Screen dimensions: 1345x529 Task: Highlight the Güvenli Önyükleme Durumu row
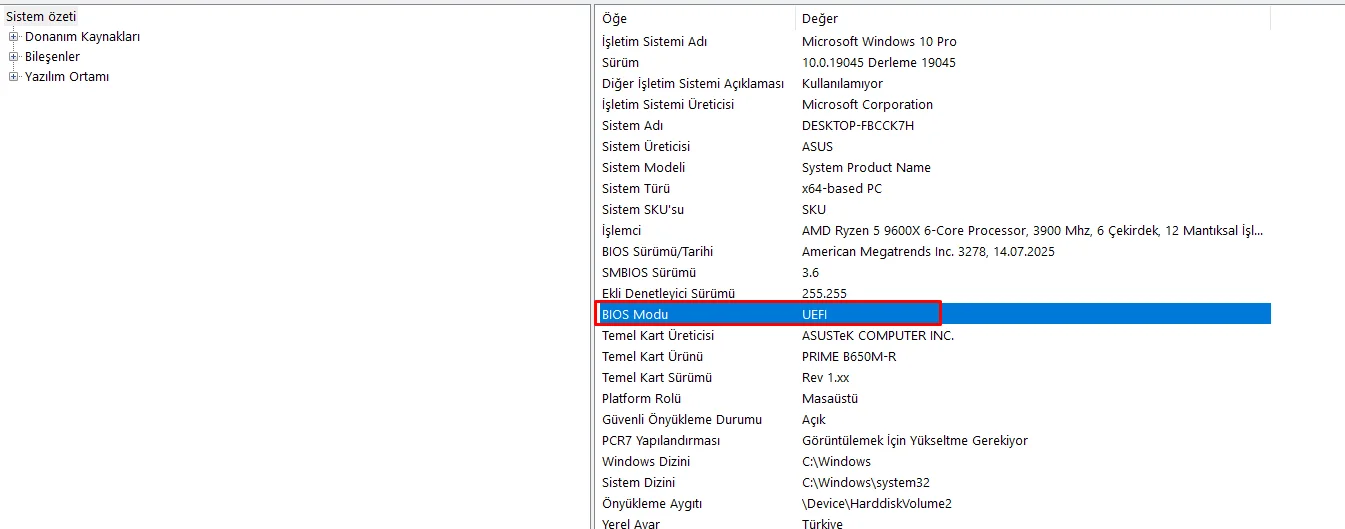(x=681, y=420)
